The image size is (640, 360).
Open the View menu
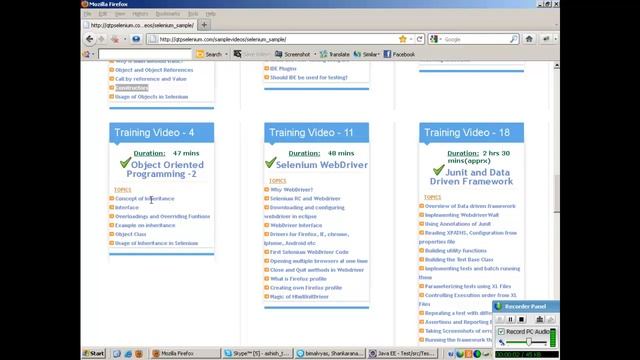click(120, 13)
